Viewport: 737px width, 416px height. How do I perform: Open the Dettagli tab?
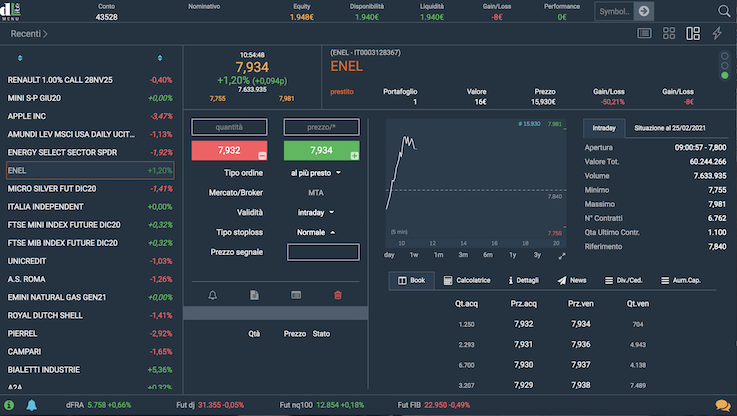click(x=523, y=280)
